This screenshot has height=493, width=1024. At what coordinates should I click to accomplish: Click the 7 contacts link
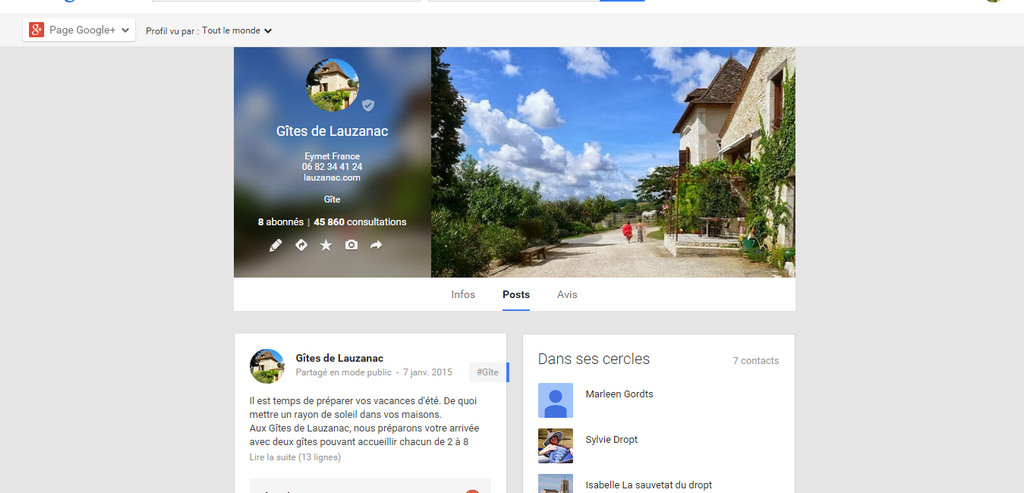coord(756,360)
